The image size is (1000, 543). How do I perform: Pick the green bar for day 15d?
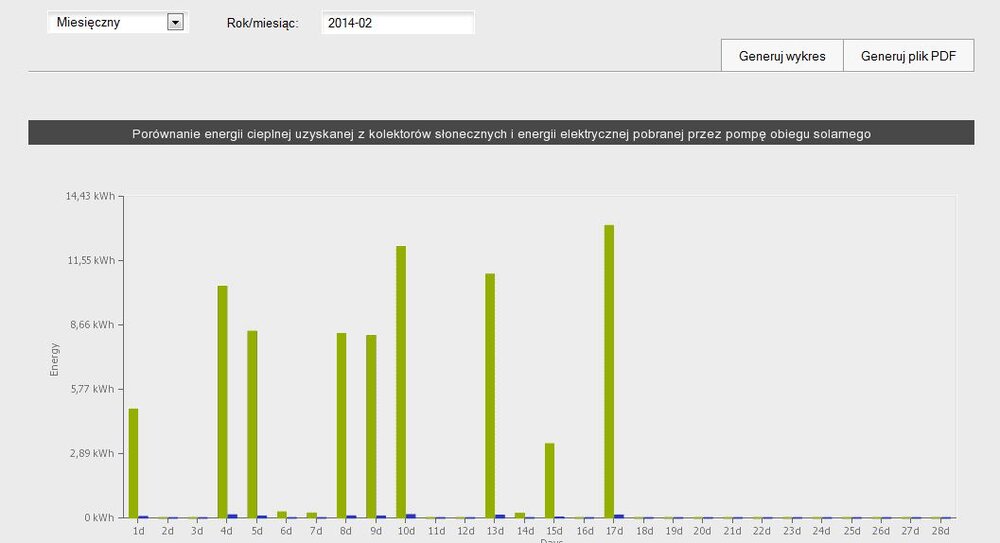[x=550, y=480]
